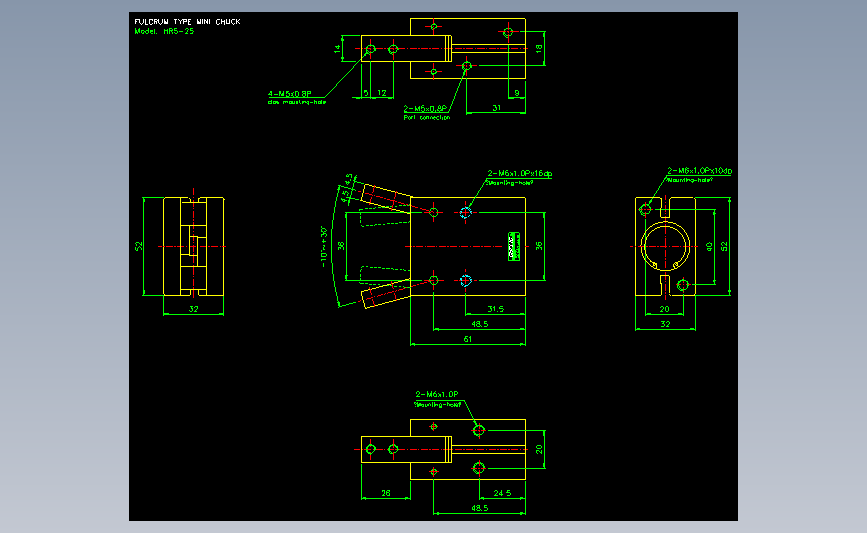867x533 pixels.
Task: Select the "Port connection" note text
Action: click(427, 118)
